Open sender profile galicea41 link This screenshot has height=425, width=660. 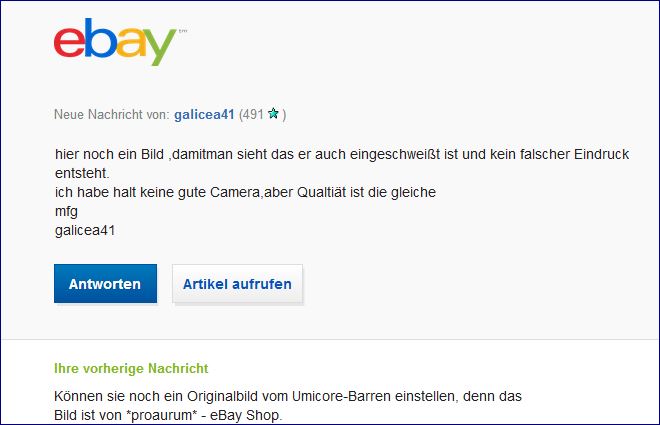click(204, 114)
